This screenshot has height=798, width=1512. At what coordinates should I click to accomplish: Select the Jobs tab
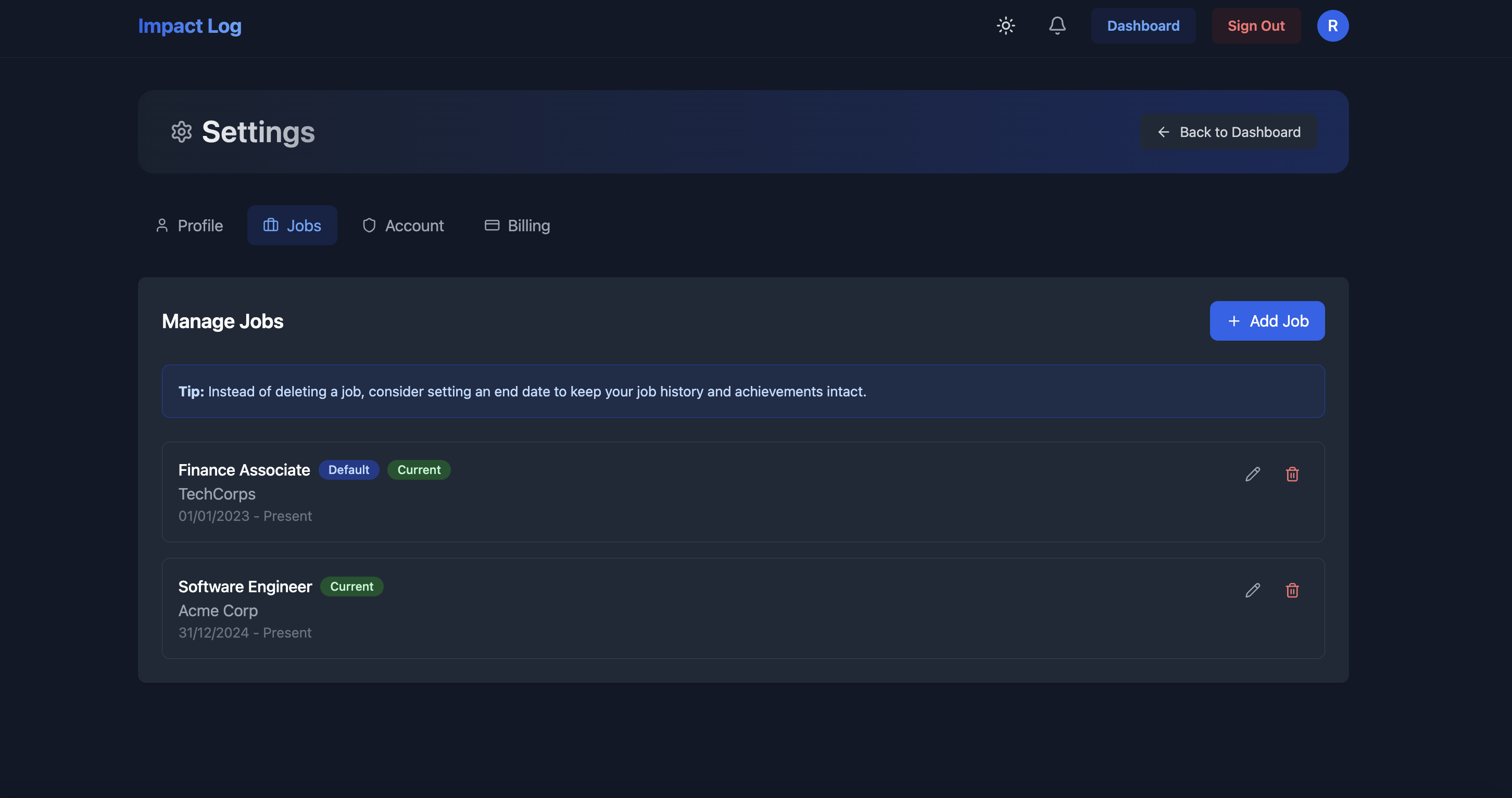(x=292, y=226)
